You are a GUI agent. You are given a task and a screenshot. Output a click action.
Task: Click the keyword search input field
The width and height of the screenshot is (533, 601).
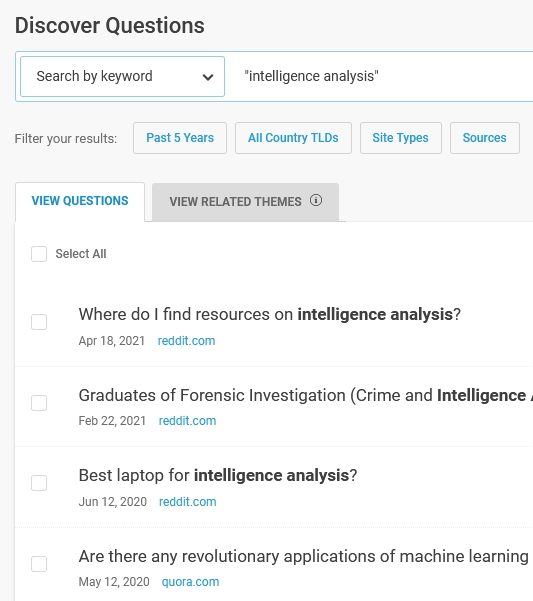point(387,76)
